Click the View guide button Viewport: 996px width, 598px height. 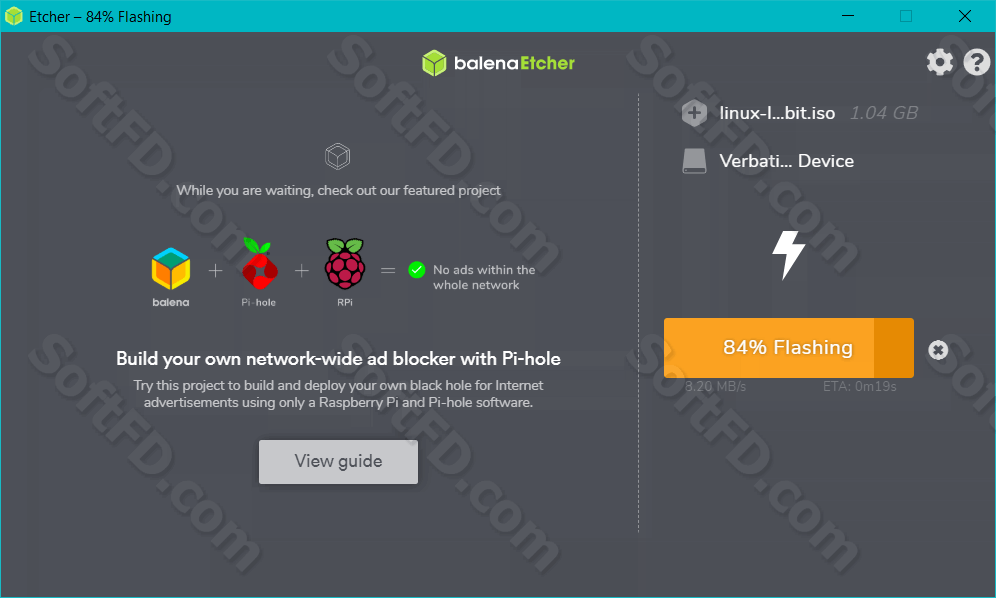(x=338, y=461)
